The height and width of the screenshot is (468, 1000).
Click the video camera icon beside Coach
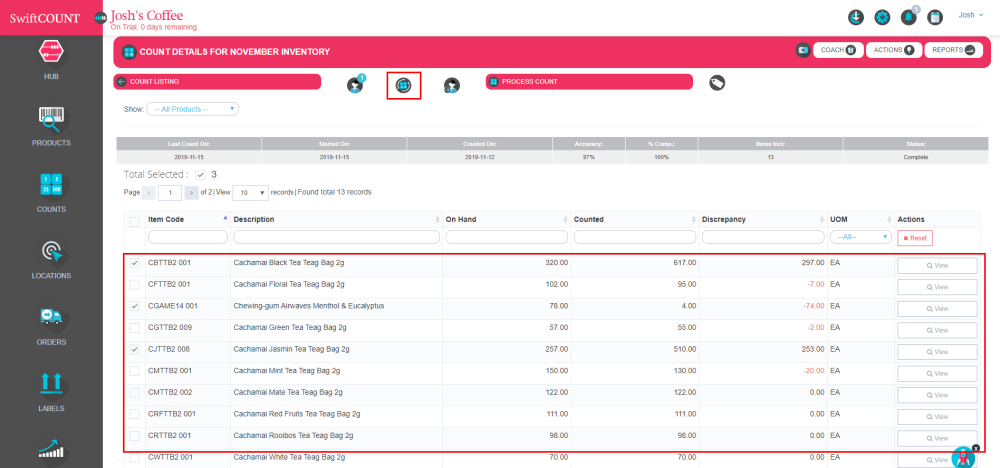point(803,50)
